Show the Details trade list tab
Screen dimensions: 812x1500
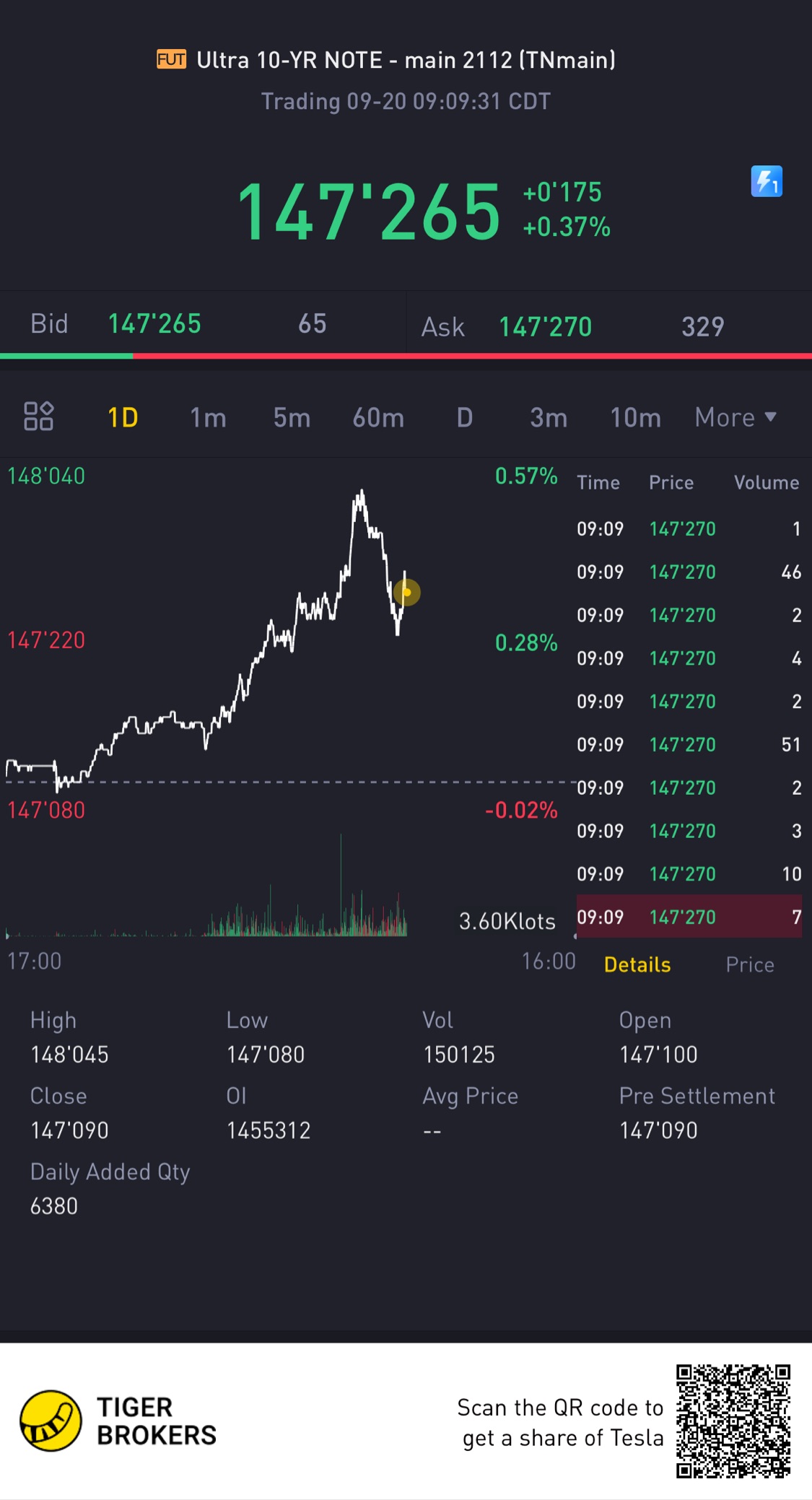(637, 964)
